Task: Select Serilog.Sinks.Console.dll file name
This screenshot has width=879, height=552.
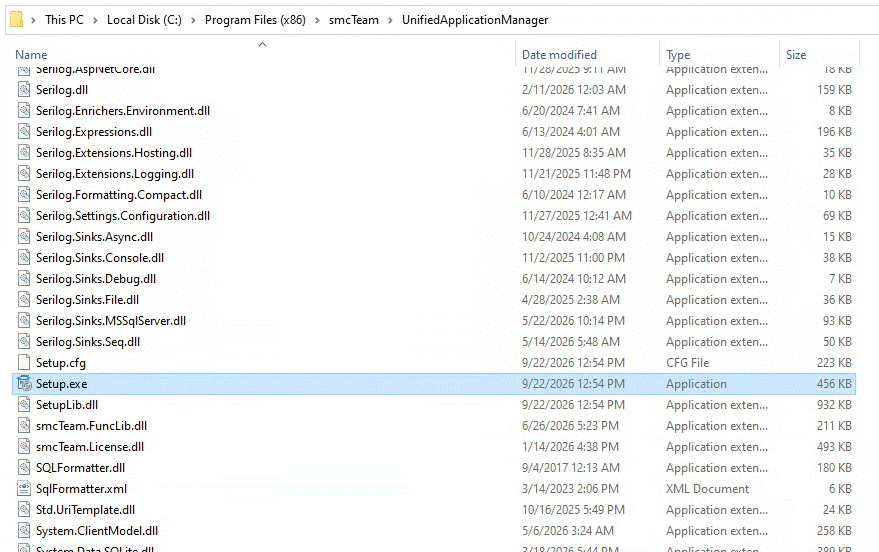Action: click(100, 258)
